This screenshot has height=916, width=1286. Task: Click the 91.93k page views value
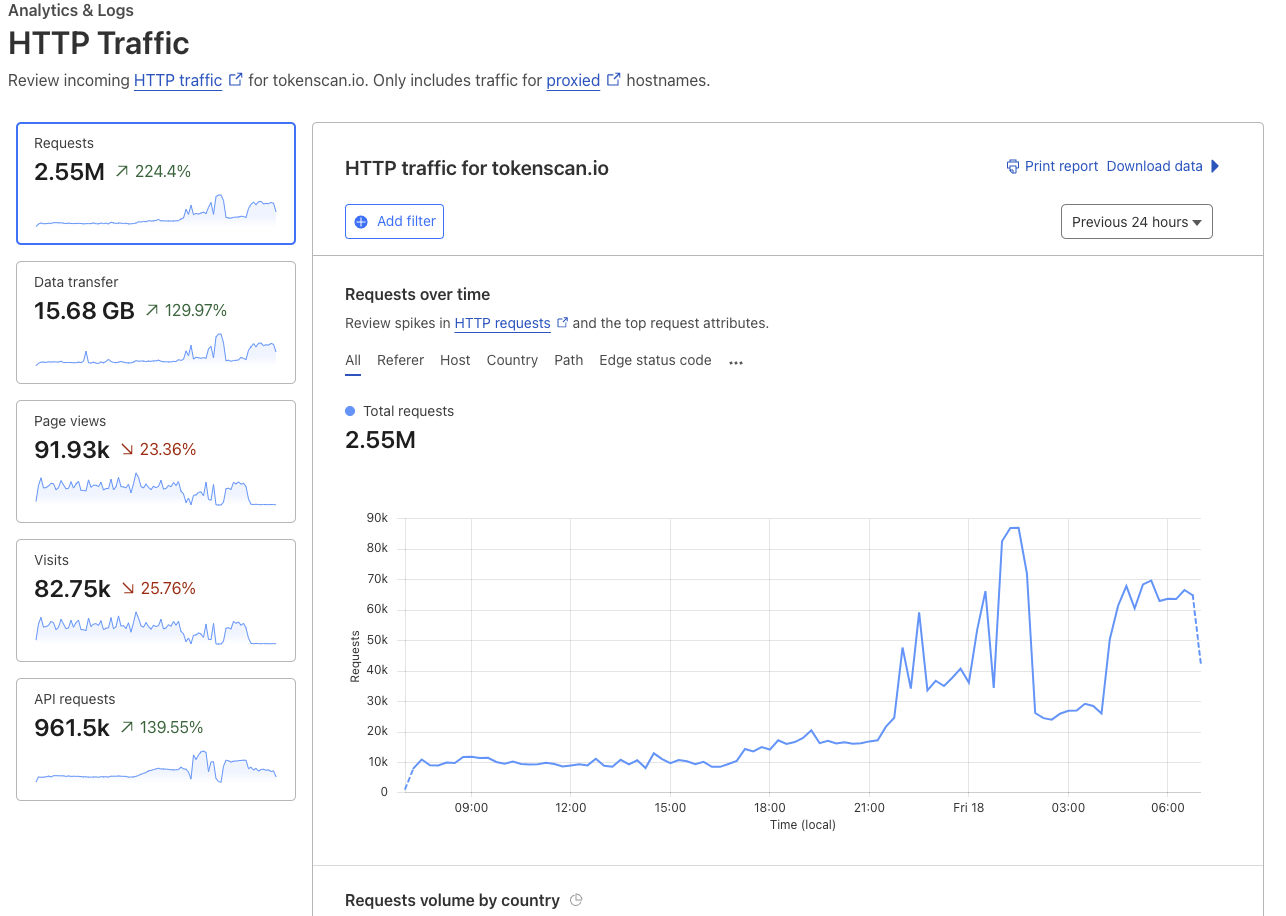pos(72,450)
